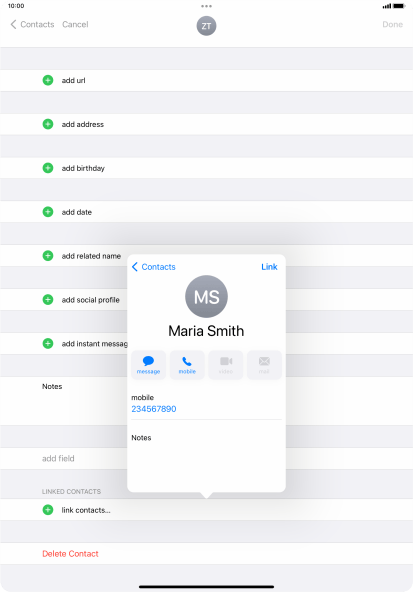Tap the green plus beside add url
This screenshot has height=592, width=413.
coord(48,80)
